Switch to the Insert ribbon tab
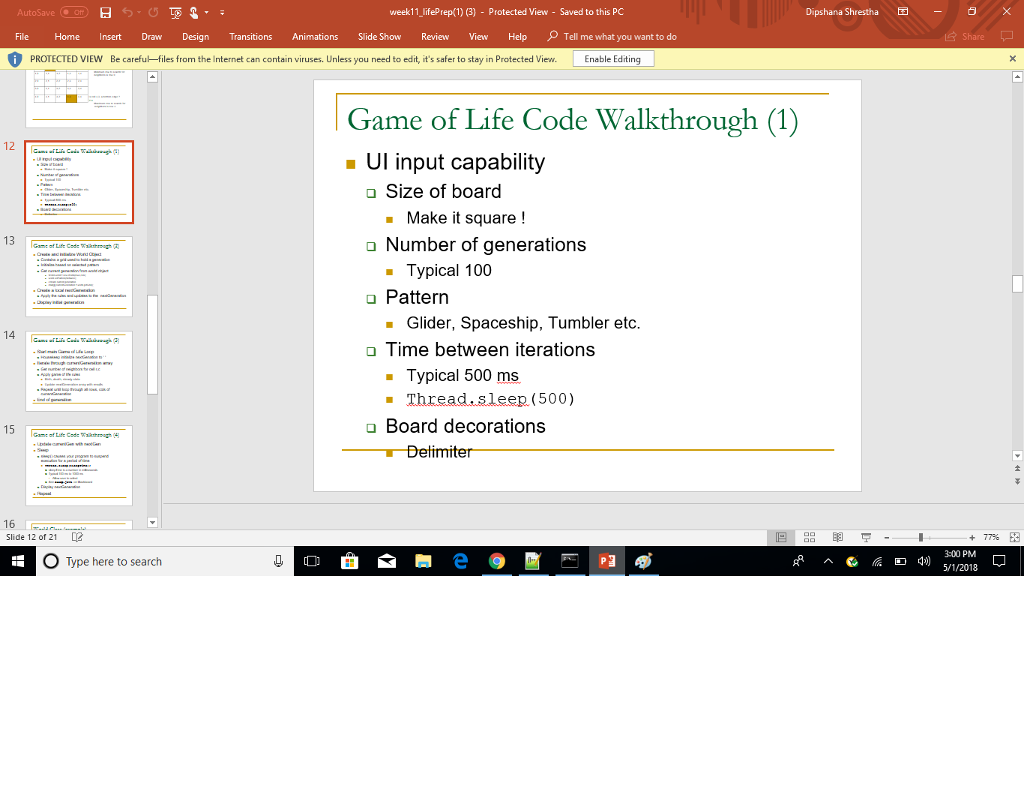Image resolution: width=1024 pixels, height=807 pixels. (x=110, y=37)
